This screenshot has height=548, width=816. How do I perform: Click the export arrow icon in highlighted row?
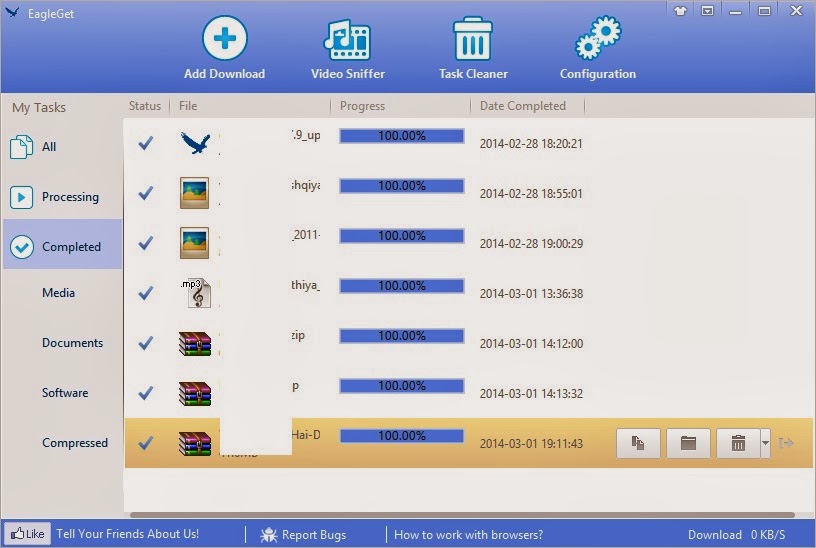786,443
